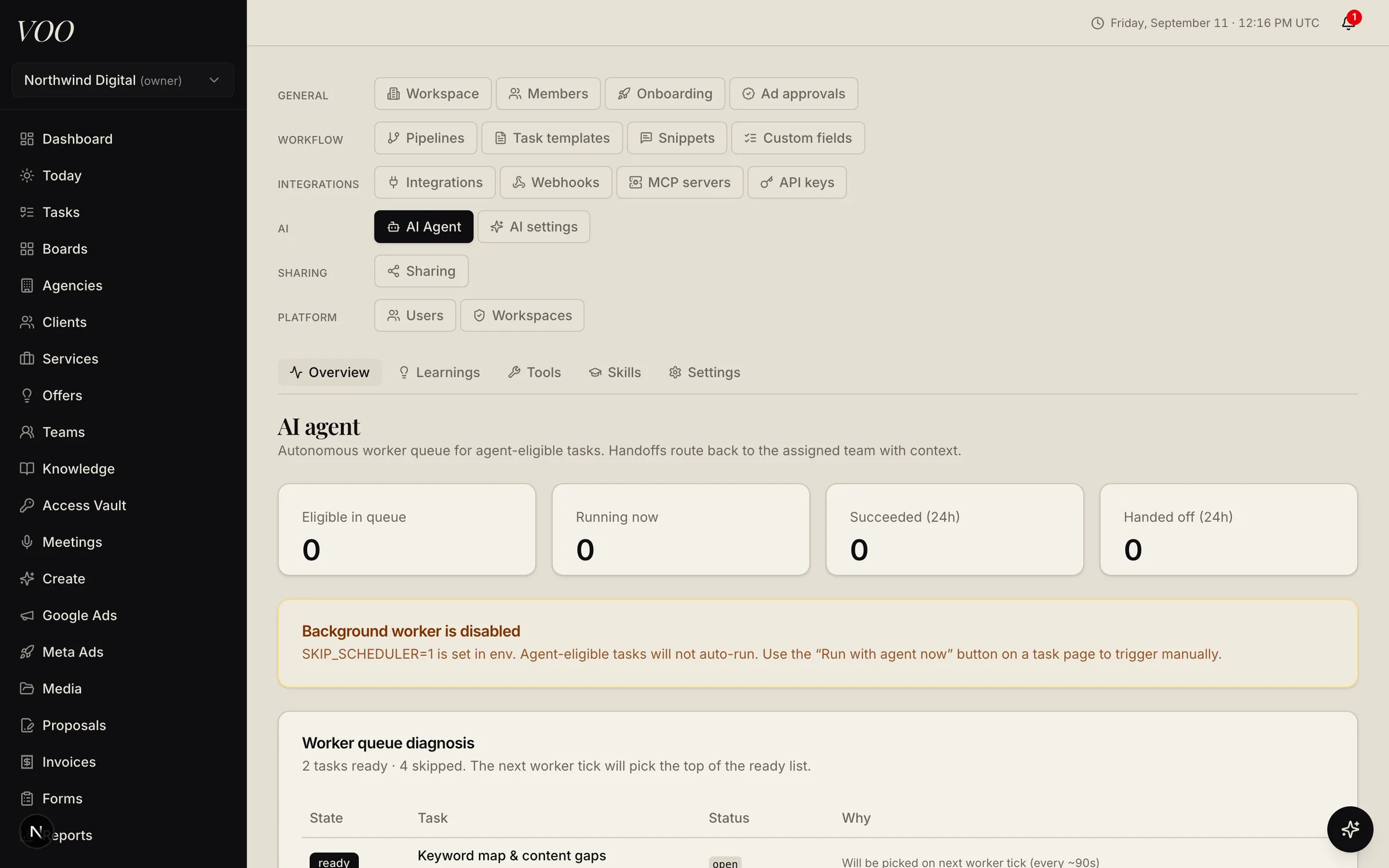This screenshot has width=1389, height=868.
Task: Click the Knowledge book icon
Action: pos(27,468)
